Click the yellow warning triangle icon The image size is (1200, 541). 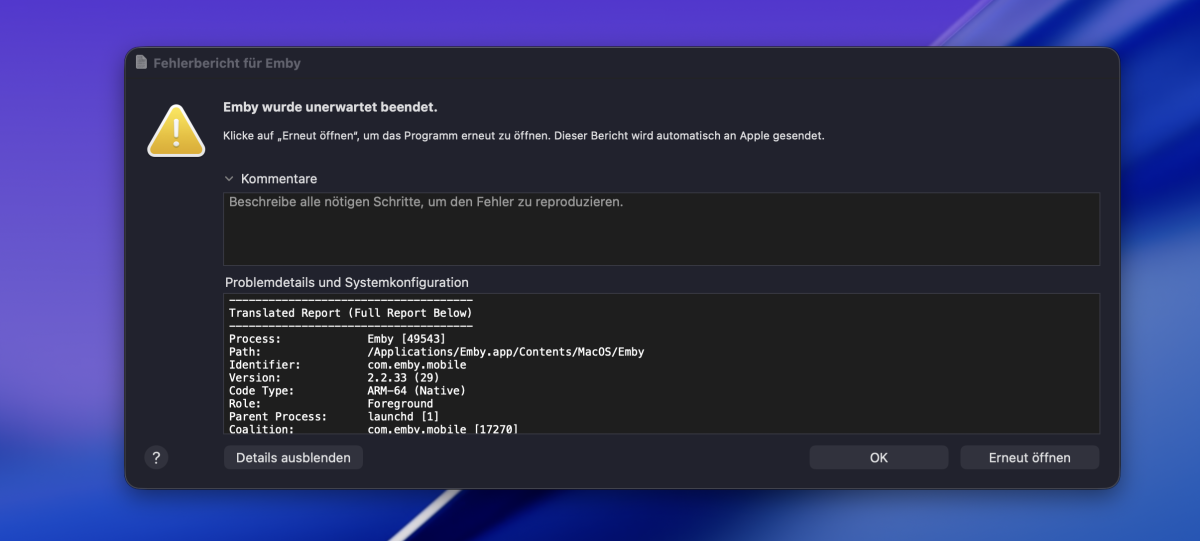pyautogui.click(x=176, y=131)
